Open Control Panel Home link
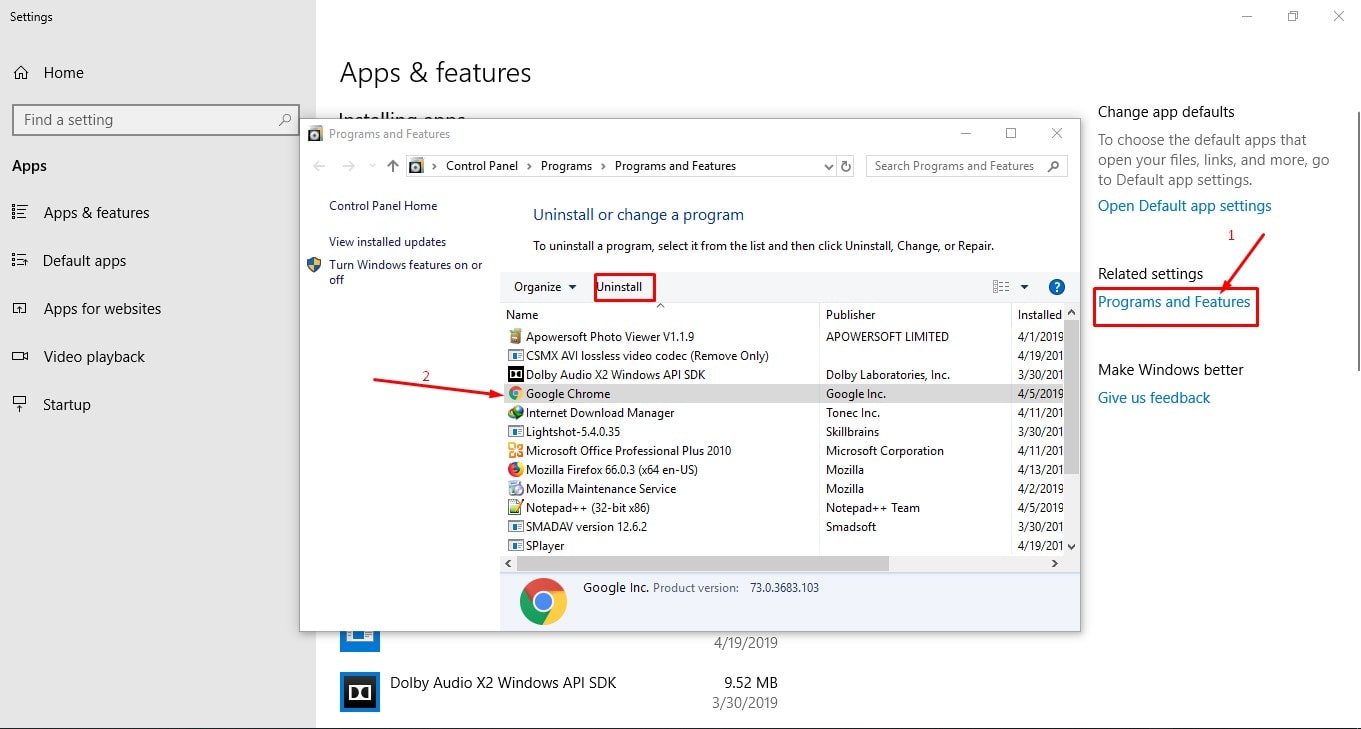 (383, 206)
